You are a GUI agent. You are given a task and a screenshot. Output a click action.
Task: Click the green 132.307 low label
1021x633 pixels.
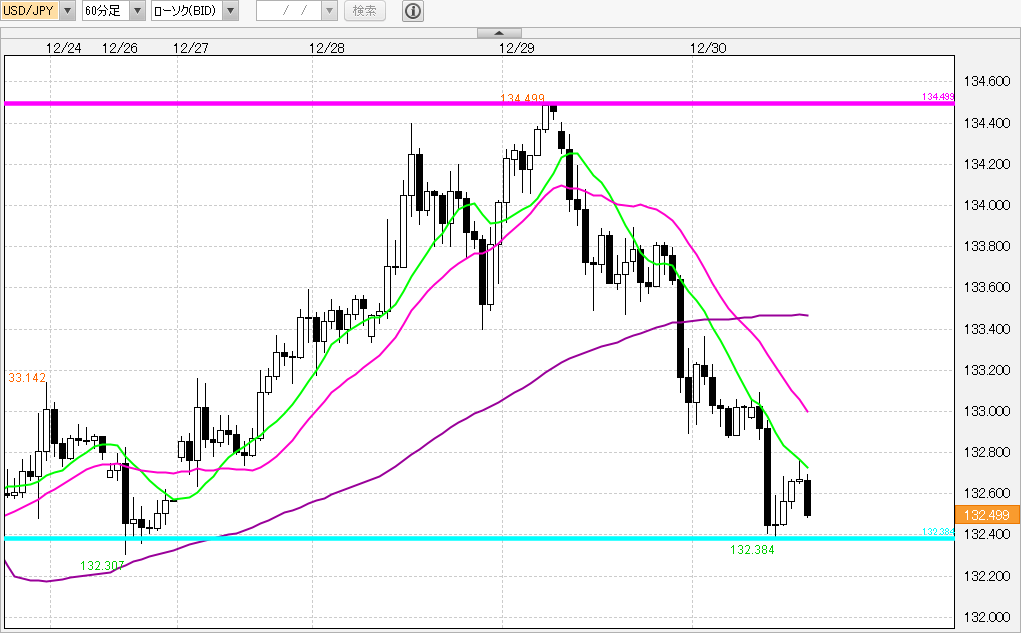pyautogui.click(x=102, y=566)
